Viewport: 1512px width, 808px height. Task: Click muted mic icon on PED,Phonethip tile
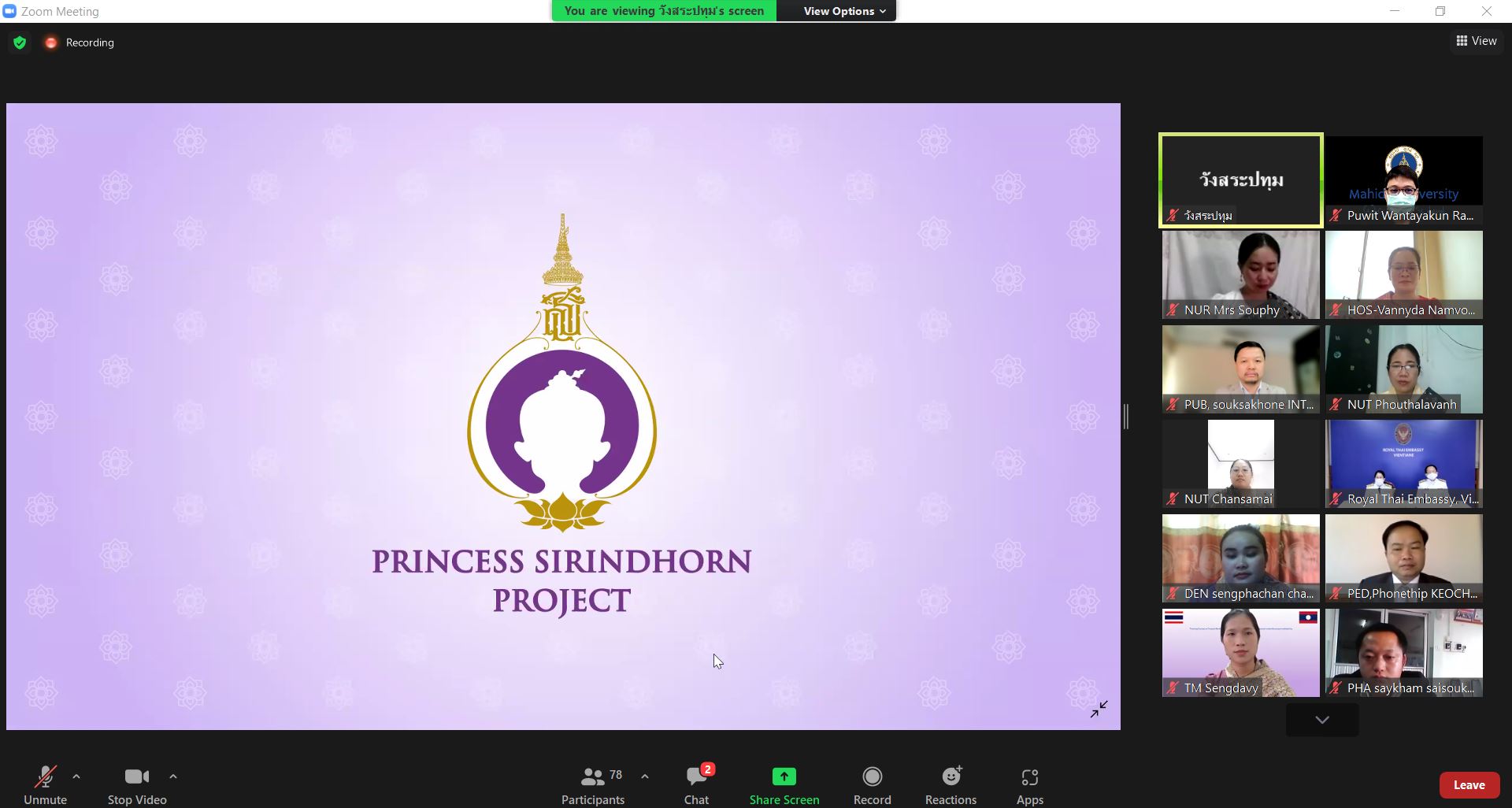coord(1336,594)
